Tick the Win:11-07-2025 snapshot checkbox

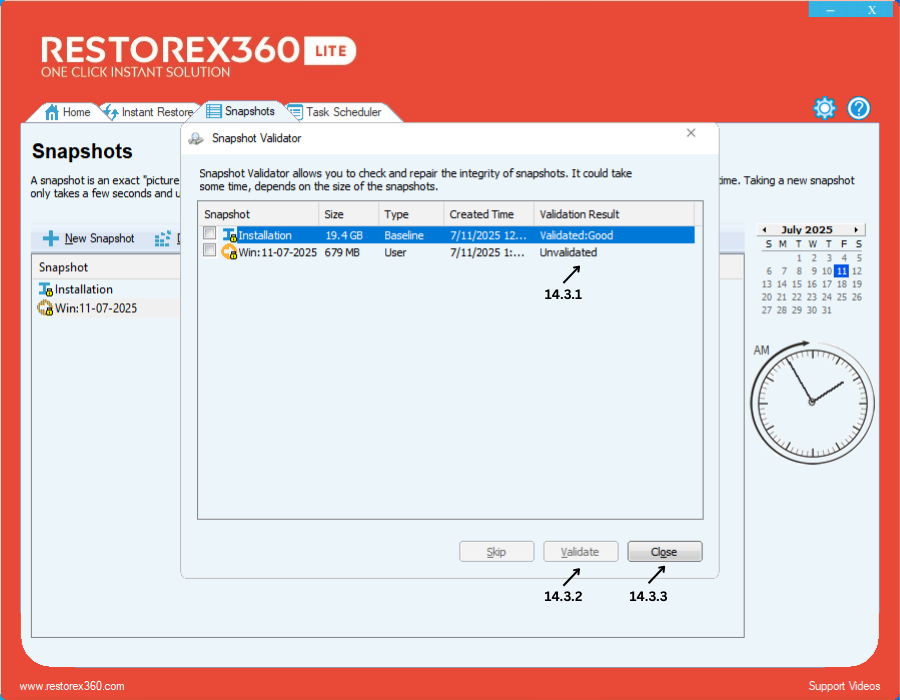point(209,251)
